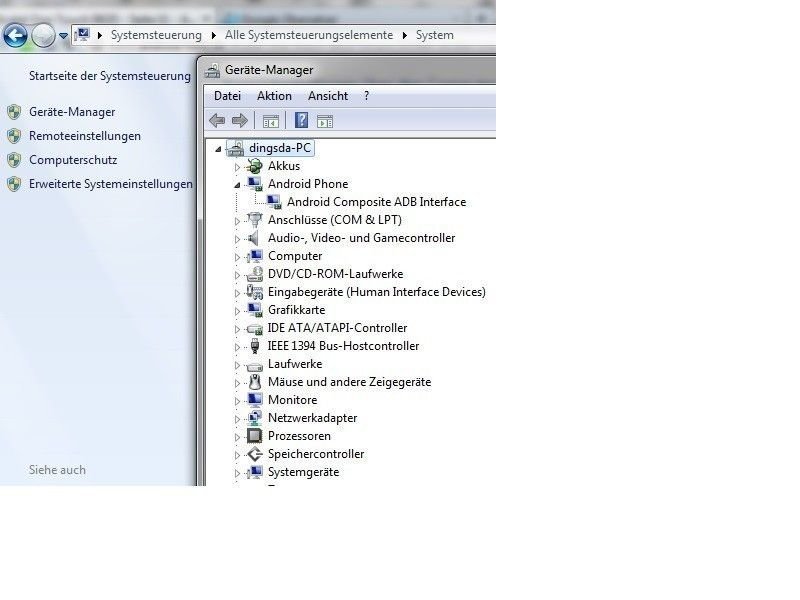This screenshot has width=800, height=600.
Task: Expand the Prozessoren category
Action: point(237,437)
